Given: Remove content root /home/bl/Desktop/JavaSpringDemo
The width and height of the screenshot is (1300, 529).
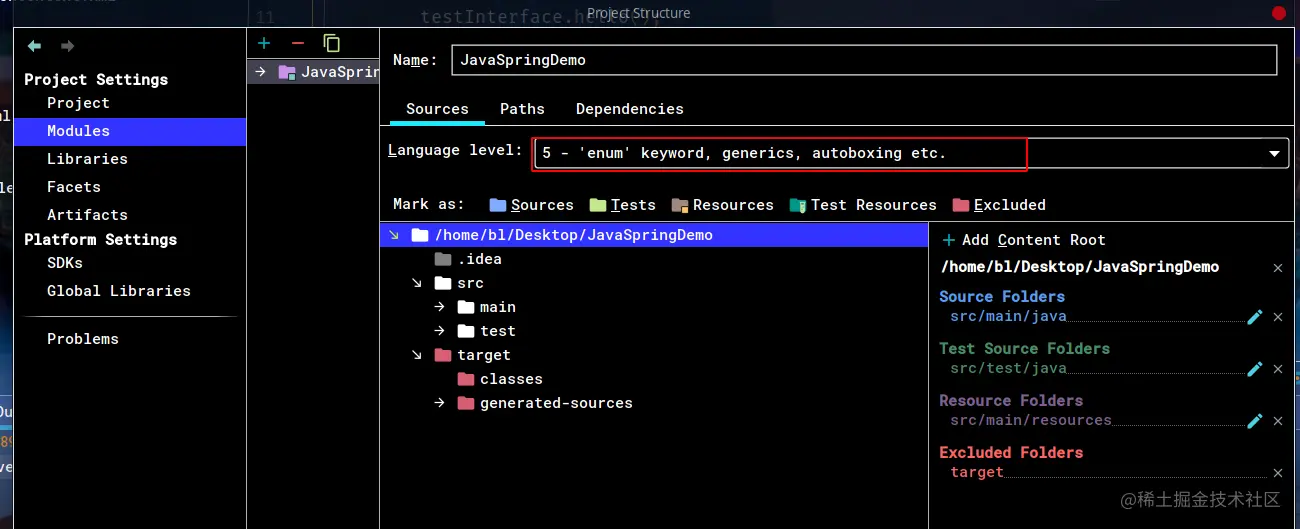Looking at the screenshot, I should click(x=1278, y=268).
